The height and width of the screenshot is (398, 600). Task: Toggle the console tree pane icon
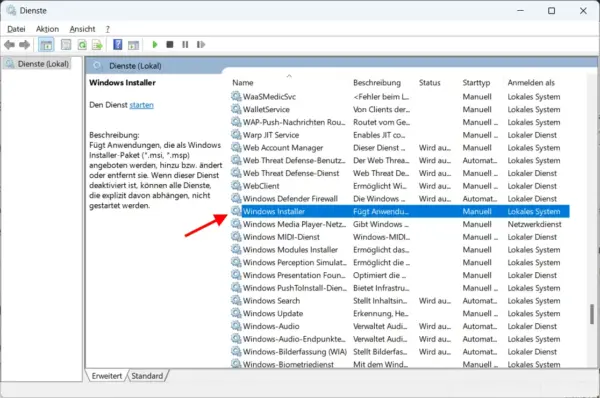[x=46, y=45]
